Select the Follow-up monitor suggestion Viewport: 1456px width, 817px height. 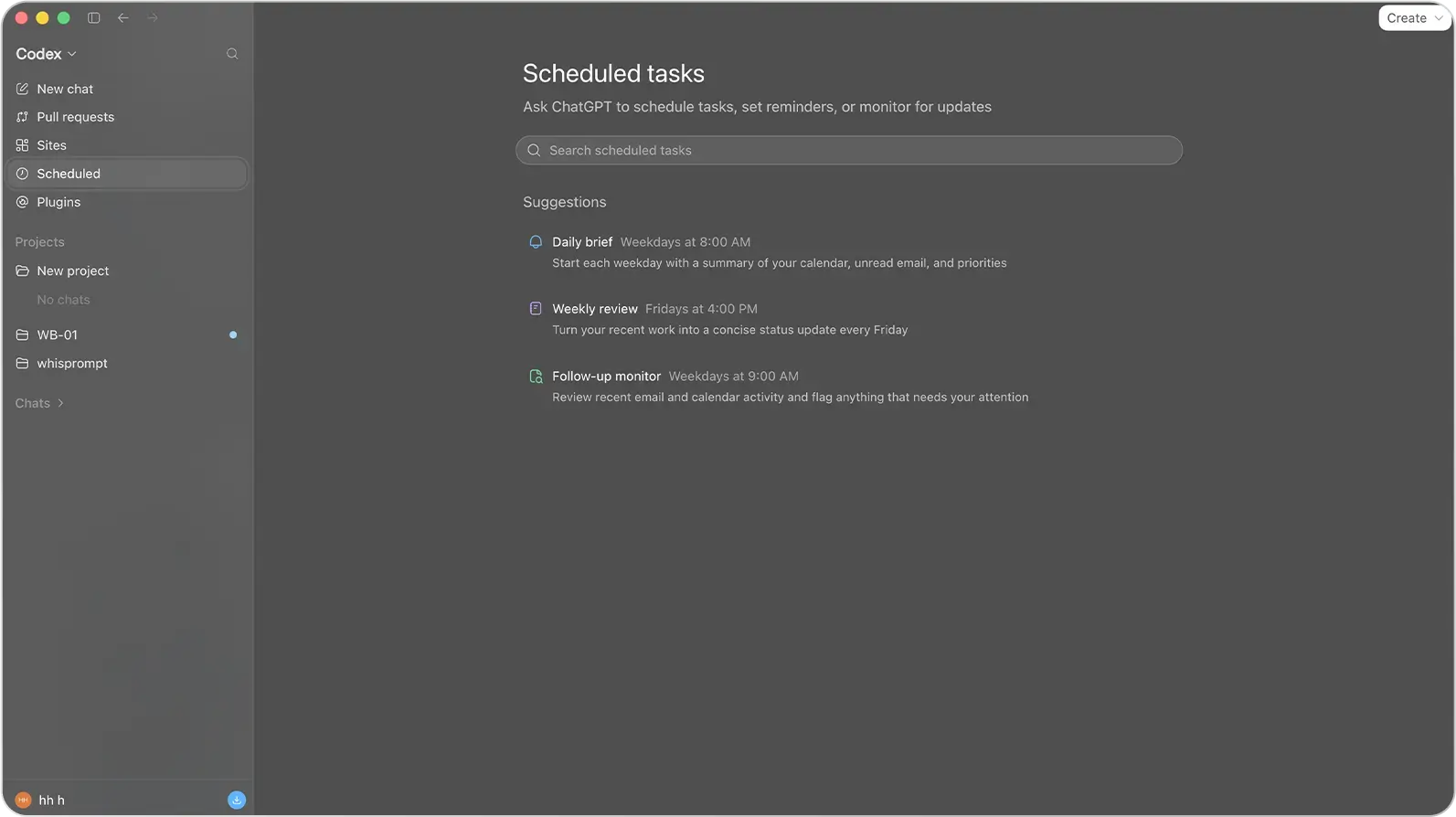[x=849, y=386]
